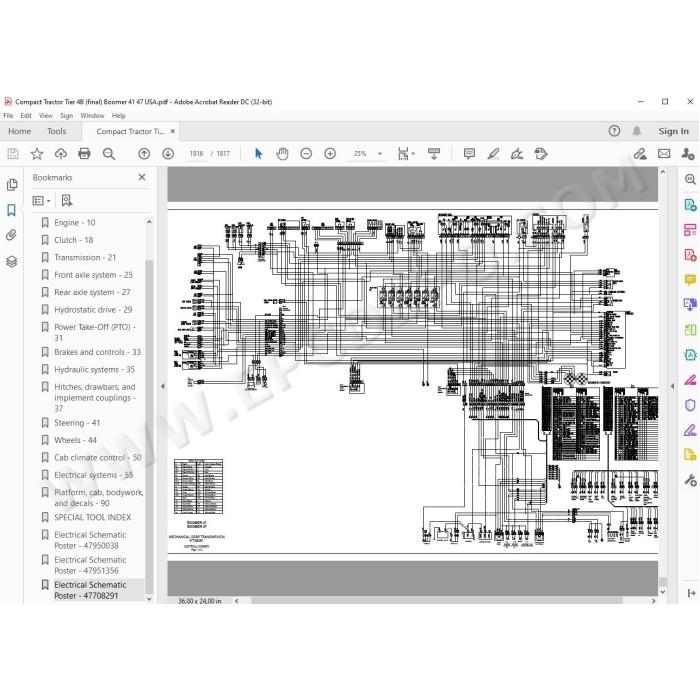Screen dimensions: 700x700
Task: Switch to the Home tab
Action: click(20, 131)
